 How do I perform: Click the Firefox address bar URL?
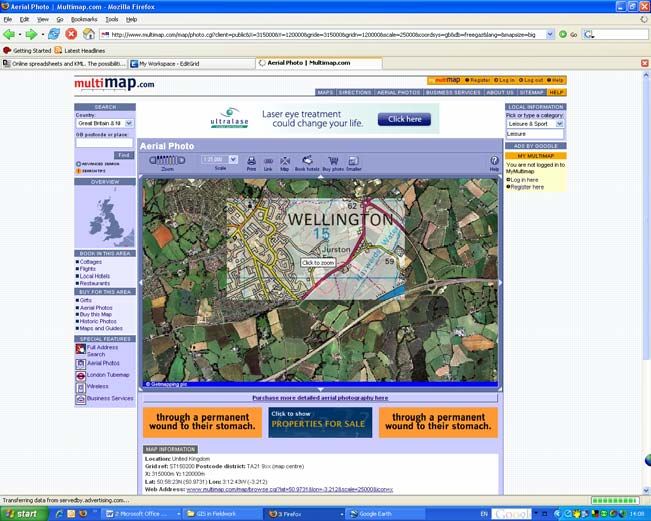tap(323, 35)
